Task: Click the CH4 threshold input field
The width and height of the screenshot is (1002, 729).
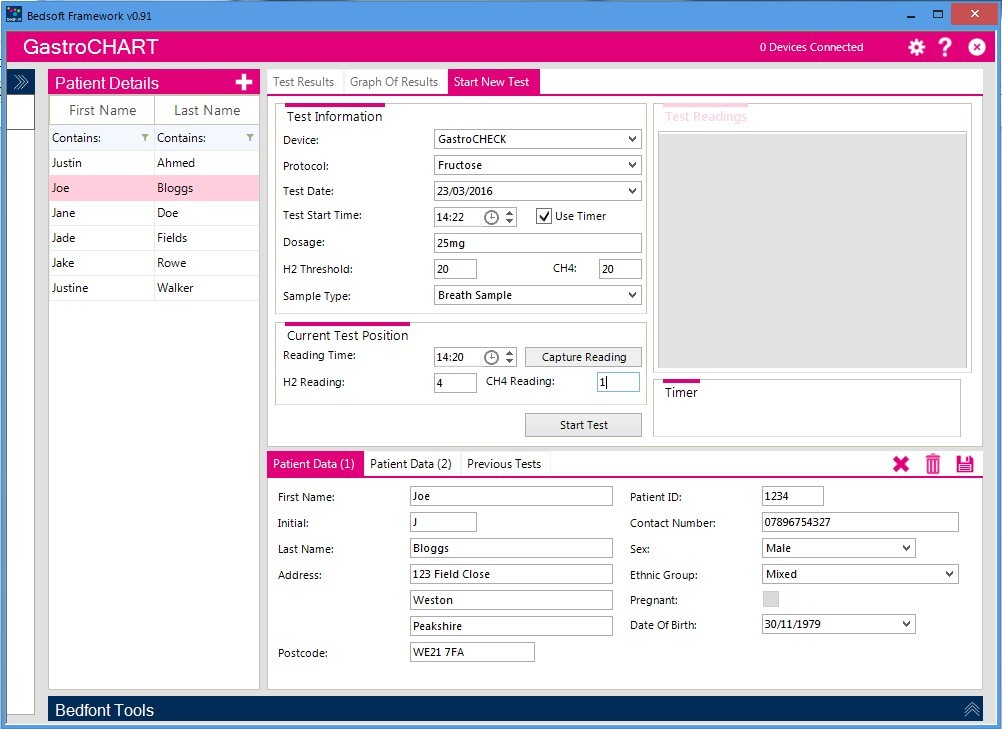Action: [620, 269]
